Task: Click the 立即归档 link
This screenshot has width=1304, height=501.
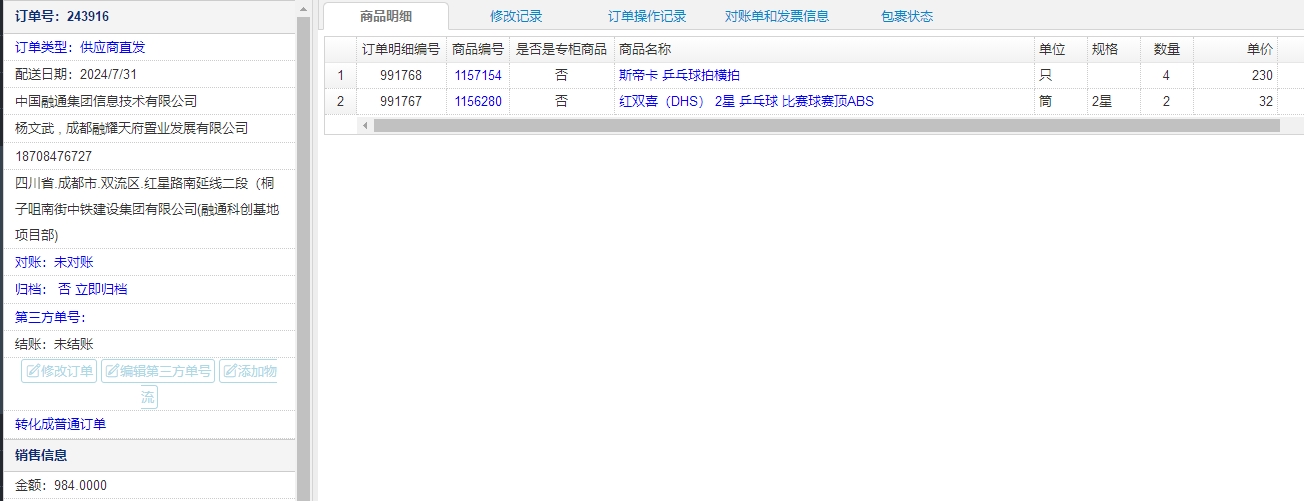Action: 101,289
